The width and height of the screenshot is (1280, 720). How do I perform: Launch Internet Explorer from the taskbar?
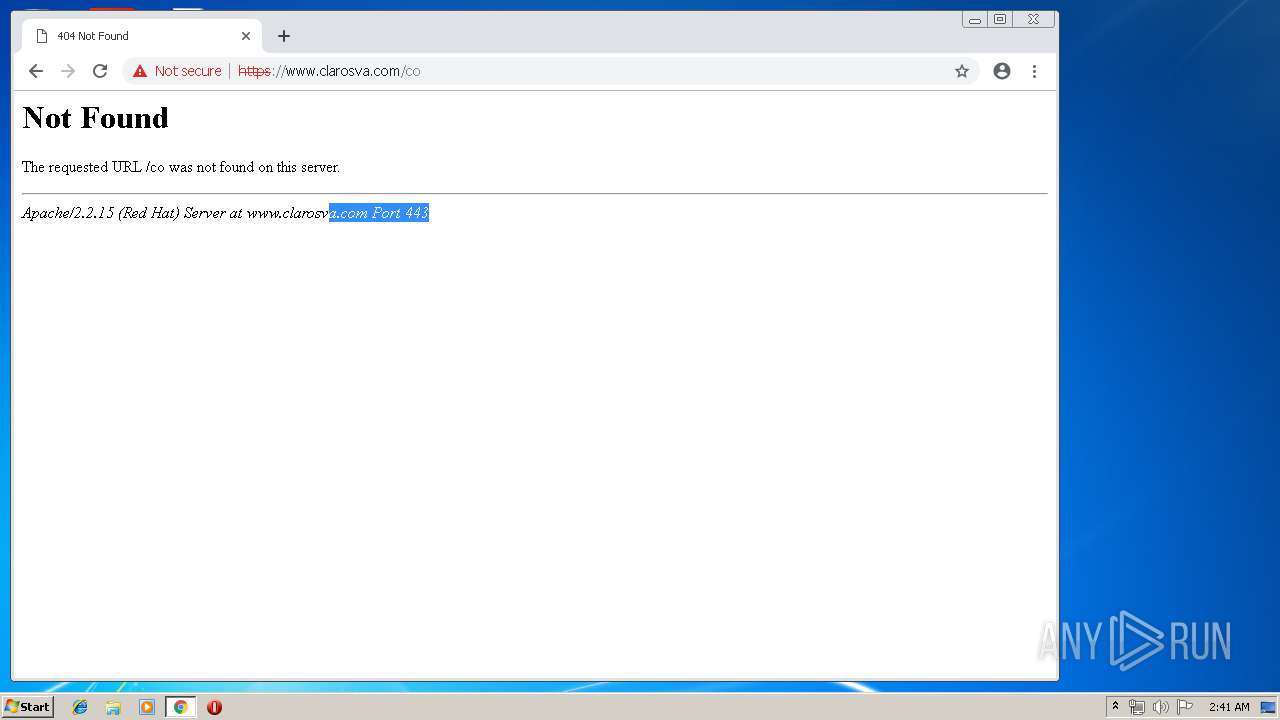tap(80, 707)
